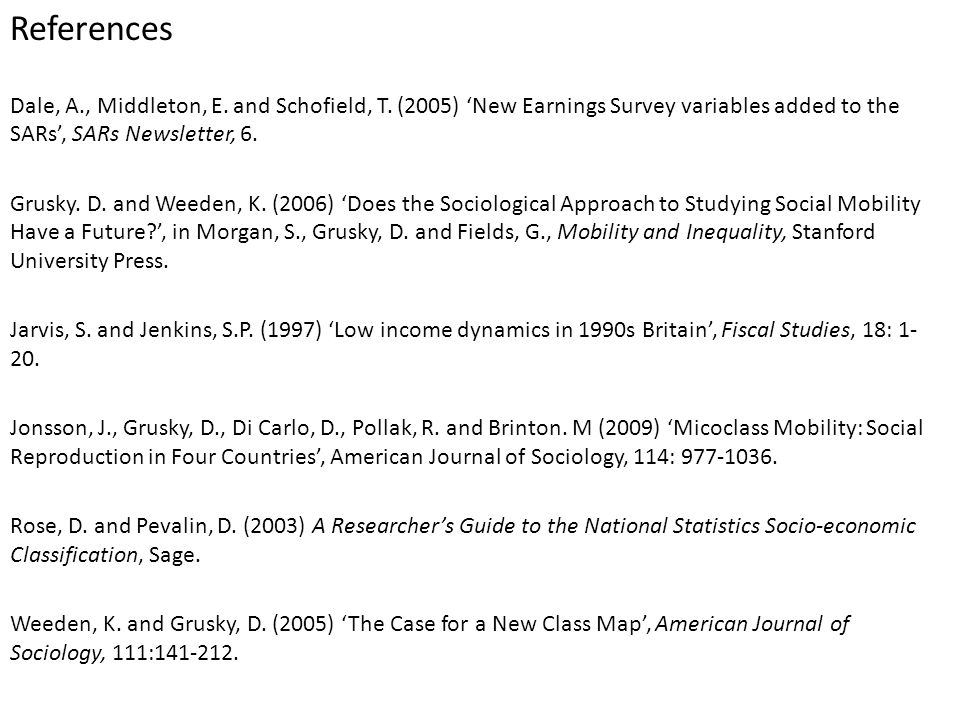Click the italic SARs Newsletter title
The height and width of the screenshot is (720, 960).
pyautogui.click(x=153, y=133)
